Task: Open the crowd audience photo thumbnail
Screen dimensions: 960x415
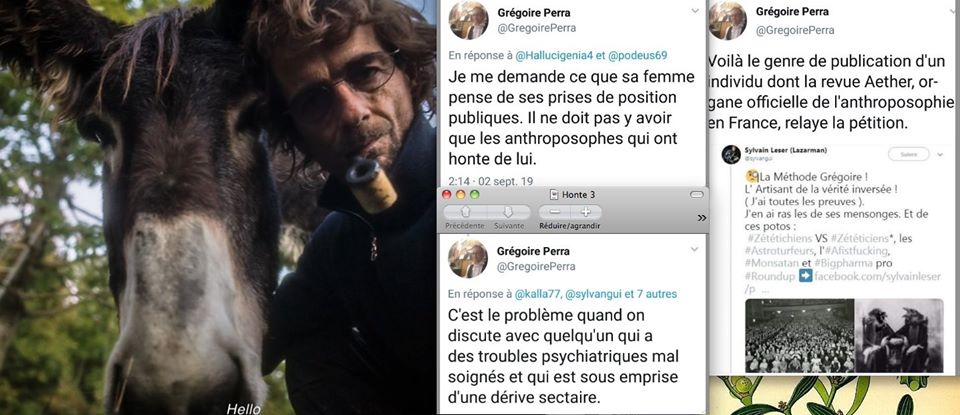Action: (x=800, y=335)
